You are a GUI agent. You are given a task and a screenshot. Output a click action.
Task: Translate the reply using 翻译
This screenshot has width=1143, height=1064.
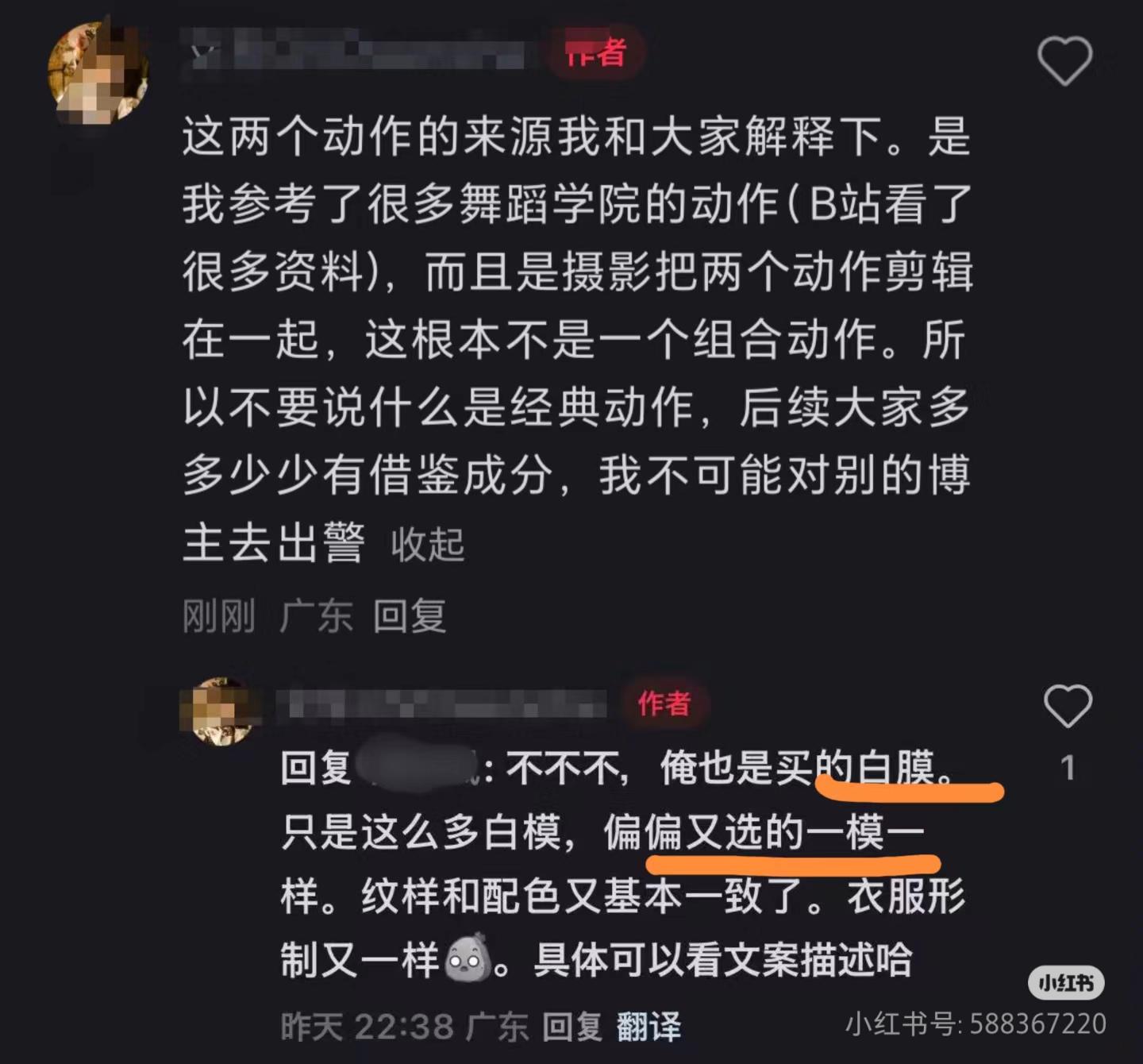tap(648, 1027)
